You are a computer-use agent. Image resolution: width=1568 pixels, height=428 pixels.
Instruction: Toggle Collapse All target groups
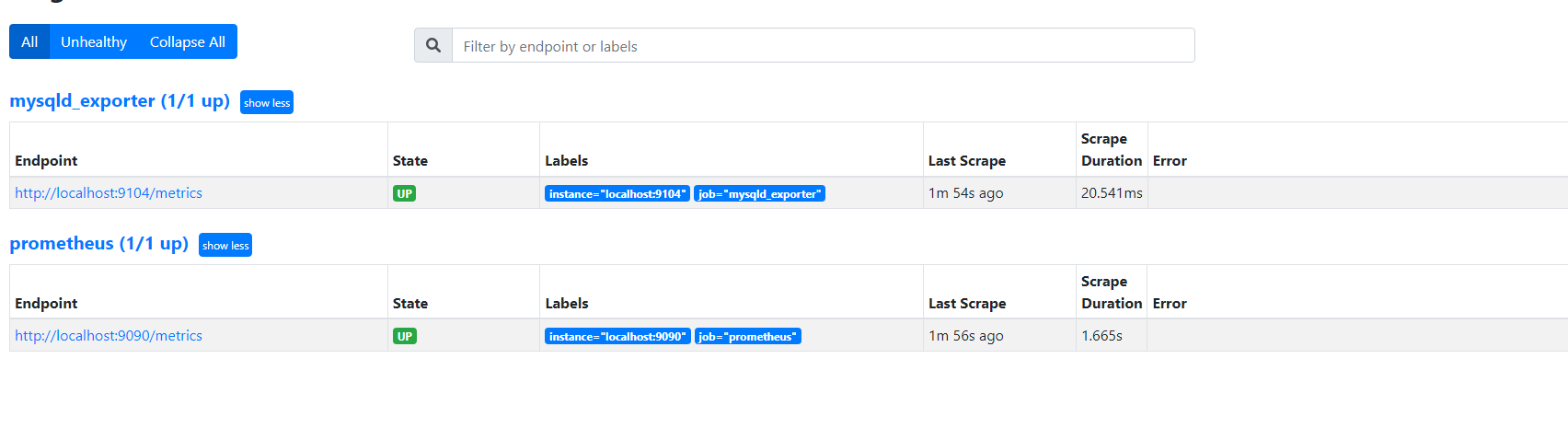(188, 41)
